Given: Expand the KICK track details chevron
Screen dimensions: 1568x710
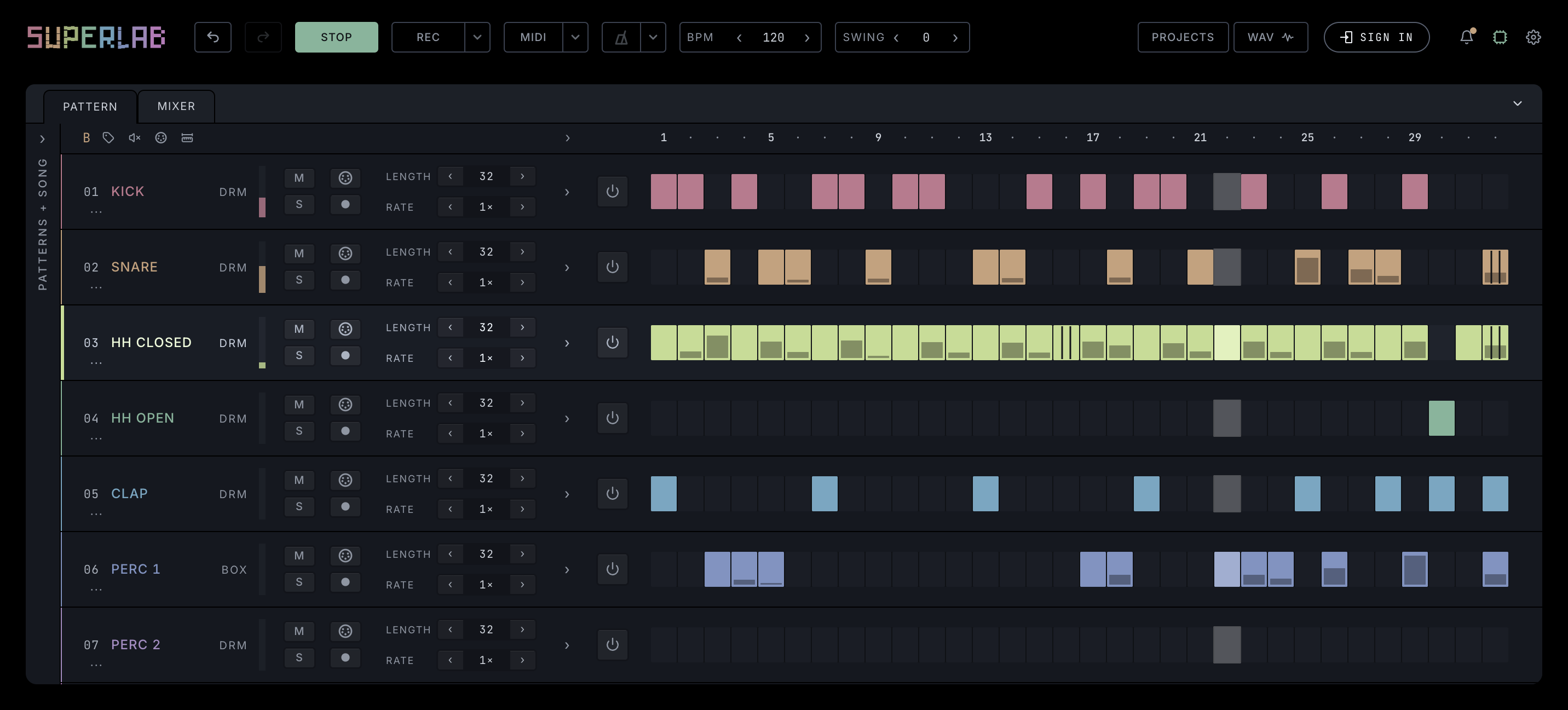Looking at the screenshot, I should (567, 192).
